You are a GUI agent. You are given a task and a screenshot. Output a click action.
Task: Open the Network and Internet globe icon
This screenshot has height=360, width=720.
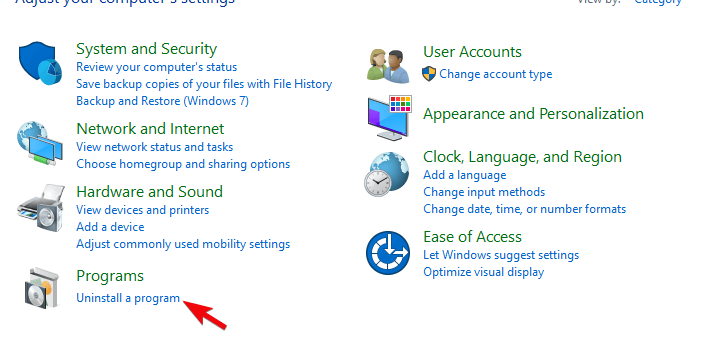(40, 142)
